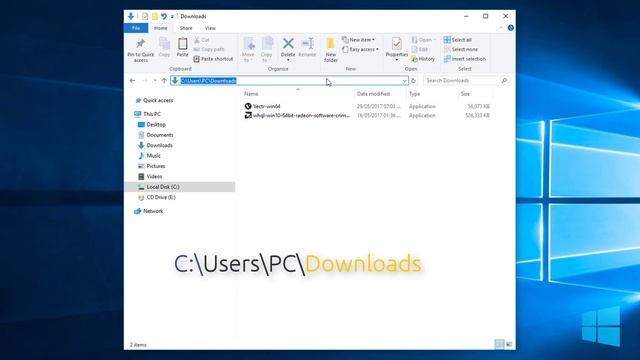
Task: Switch to Details view icon
Action: click(x=499, y=344)
